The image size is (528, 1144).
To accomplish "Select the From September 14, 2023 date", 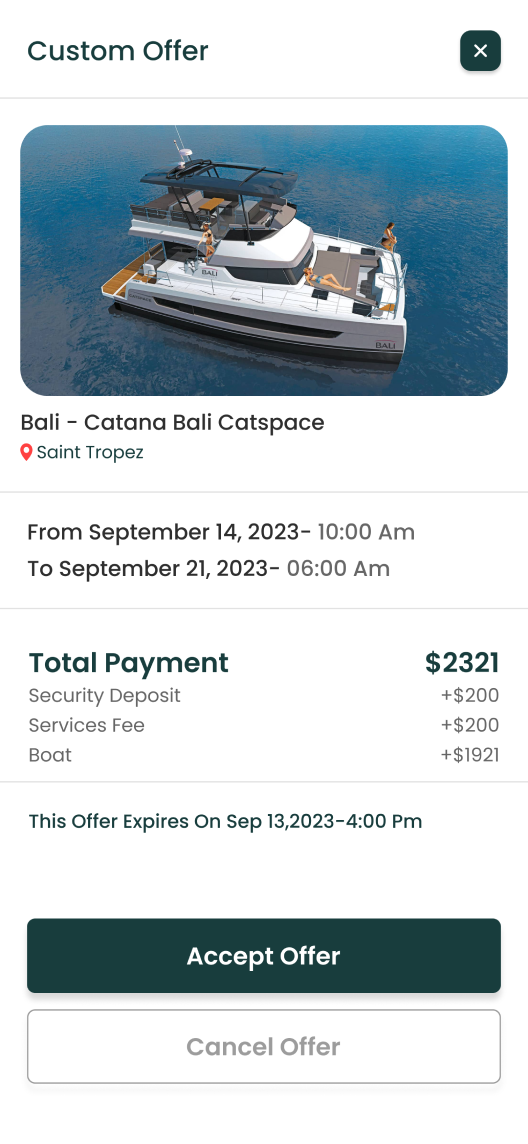I will coord(168,533).
